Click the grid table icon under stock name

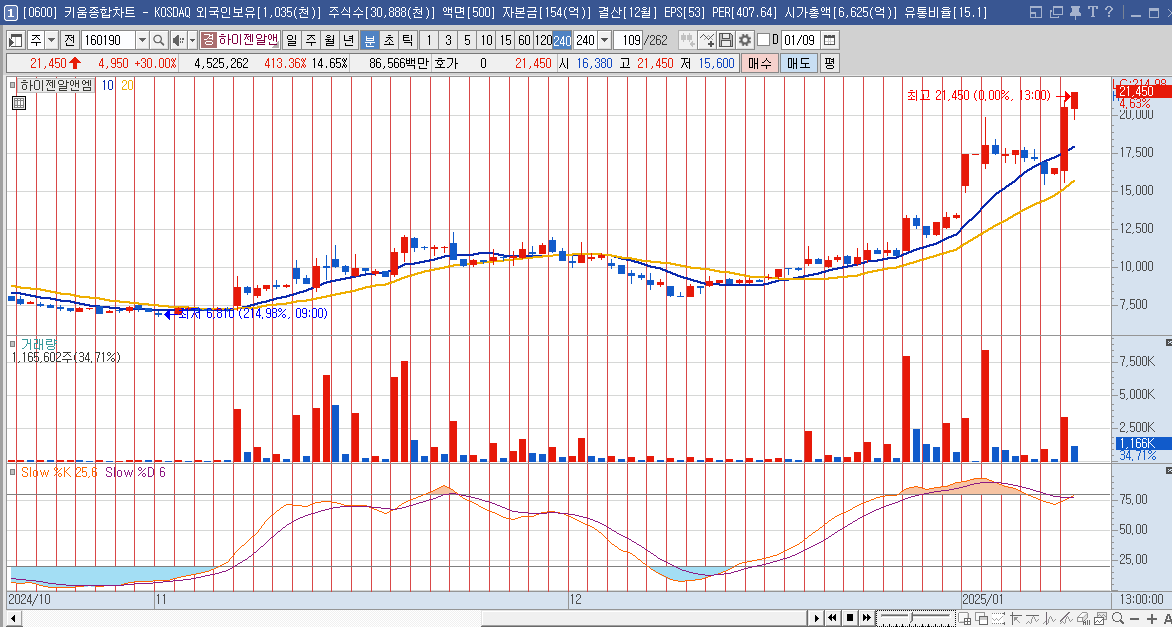pos(19,103)
